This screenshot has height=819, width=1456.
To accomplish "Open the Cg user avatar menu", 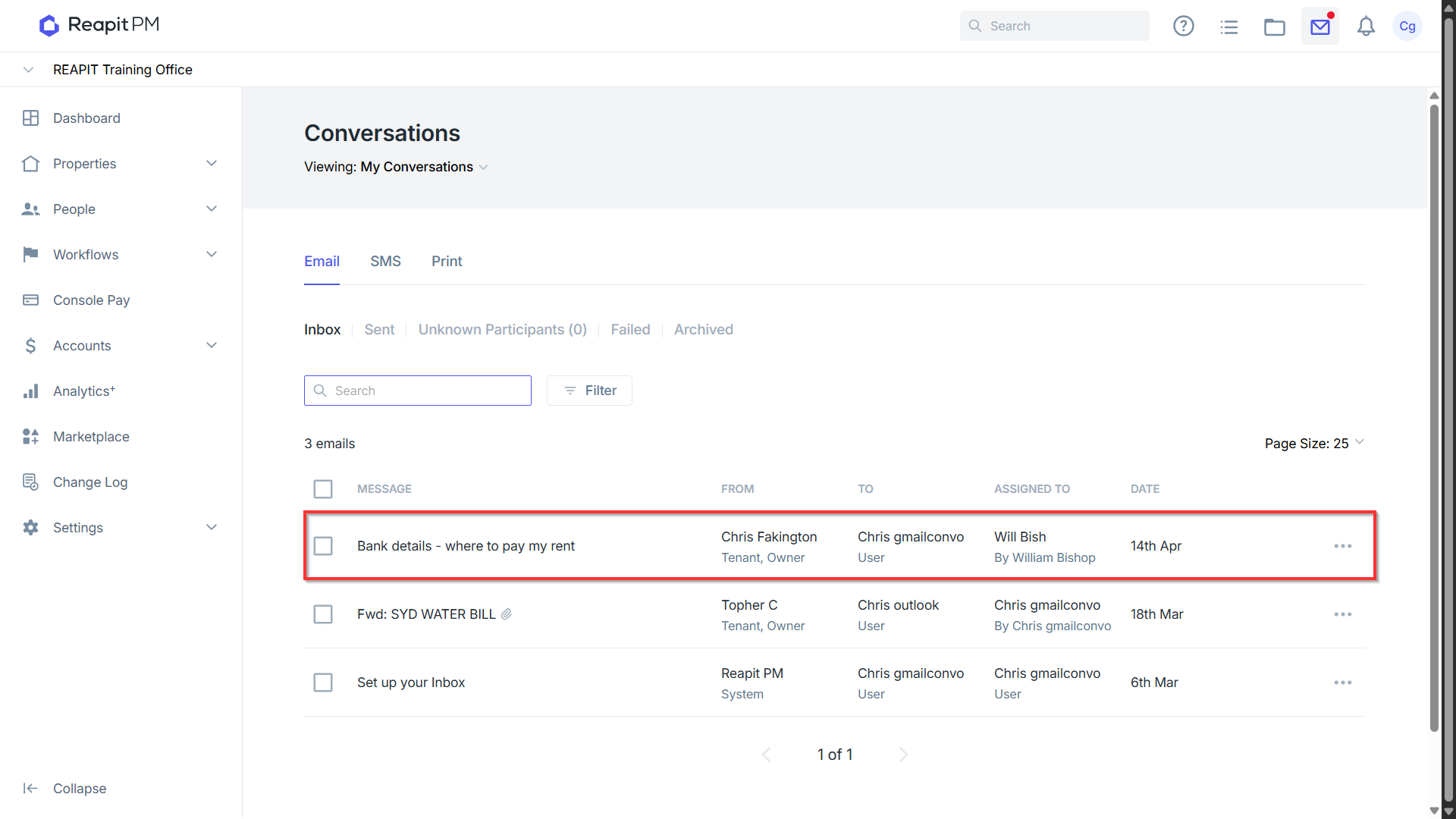I will pos(1407,27).
